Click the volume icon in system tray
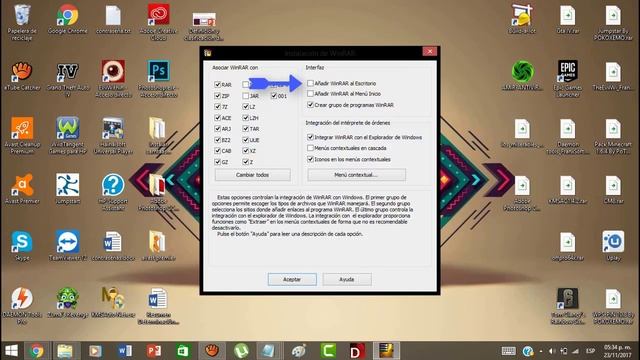Screen dimensions: 640x360 point(552,351)
